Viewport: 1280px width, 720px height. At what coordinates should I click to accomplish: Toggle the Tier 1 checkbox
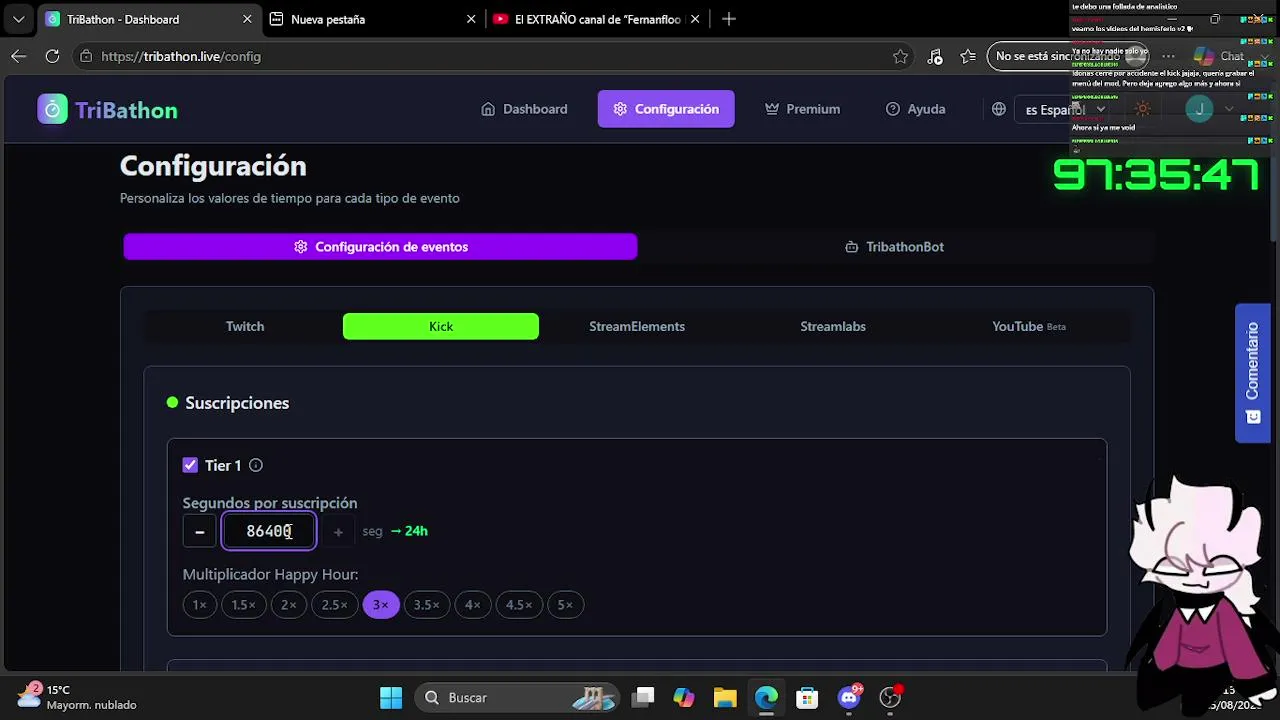[x=190, y=465]
